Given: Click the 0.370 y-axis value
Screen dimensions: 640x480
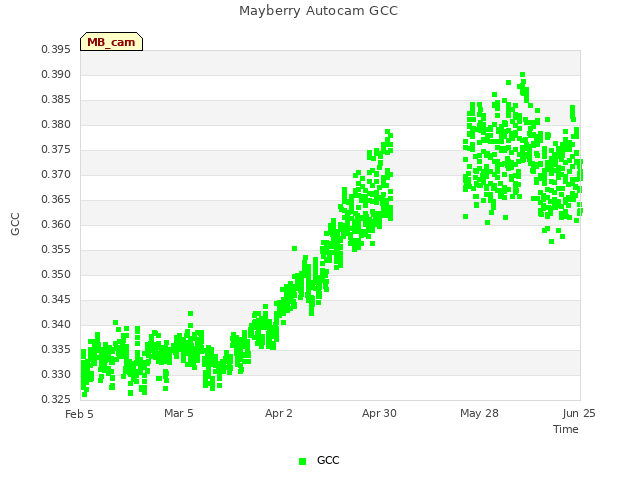Looking at the screenshot, I should pyautogui.click(x=56, y=175).
